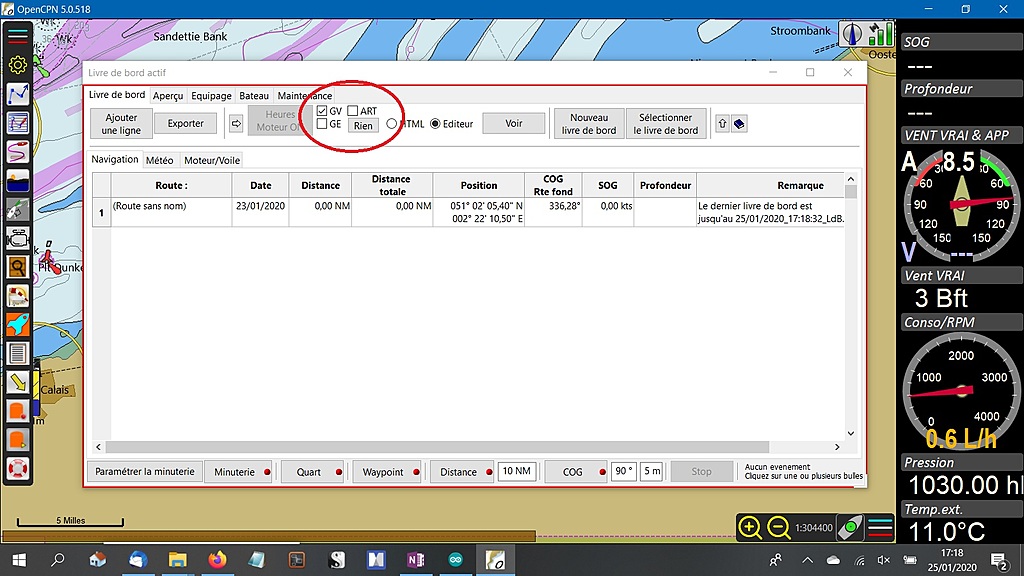
Task: Toggle the track recording icon
Action: point(18,152)
